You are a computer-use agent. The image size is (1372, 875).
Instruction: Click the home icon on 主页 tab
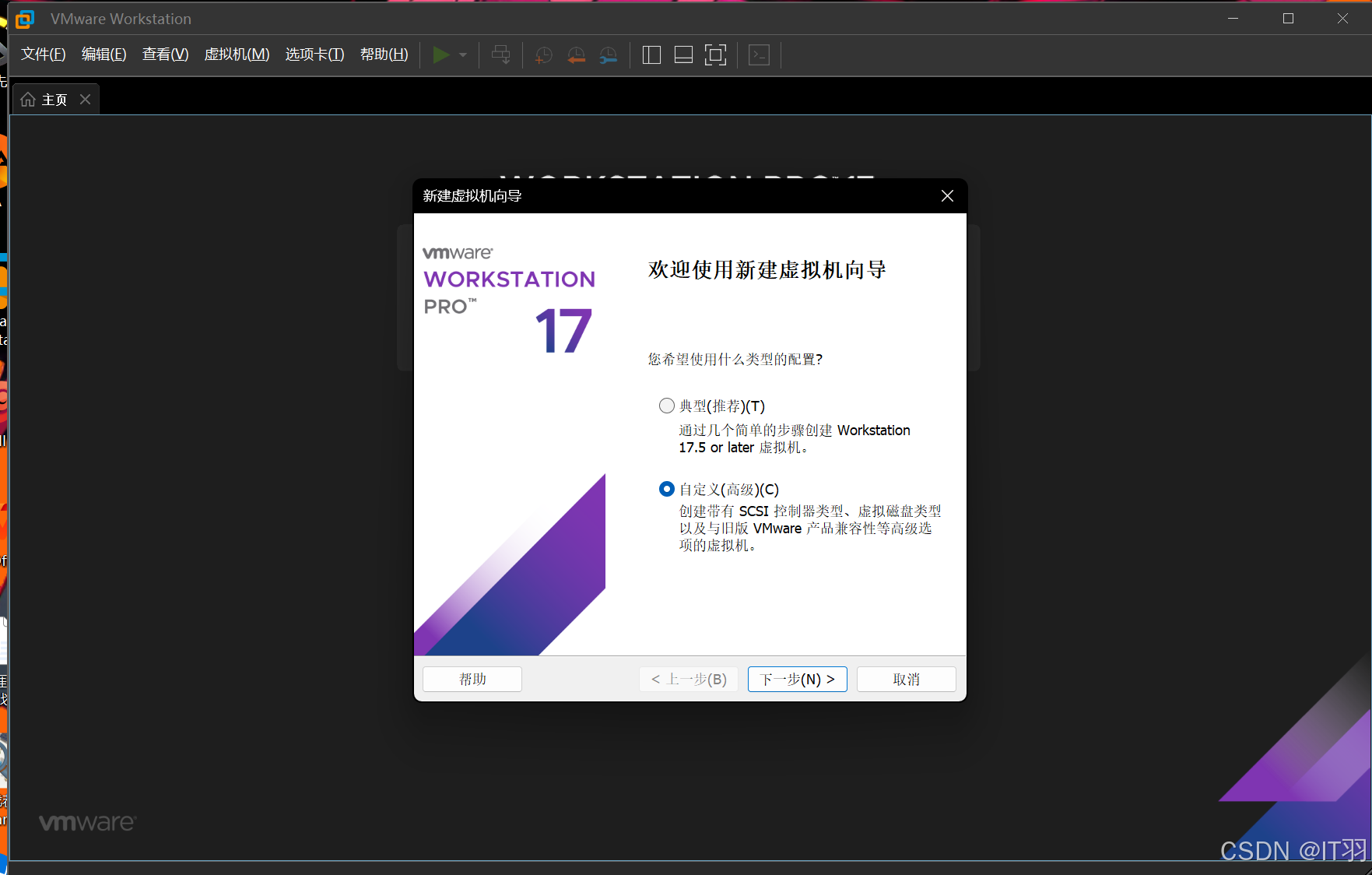click(x=28, y=100)
